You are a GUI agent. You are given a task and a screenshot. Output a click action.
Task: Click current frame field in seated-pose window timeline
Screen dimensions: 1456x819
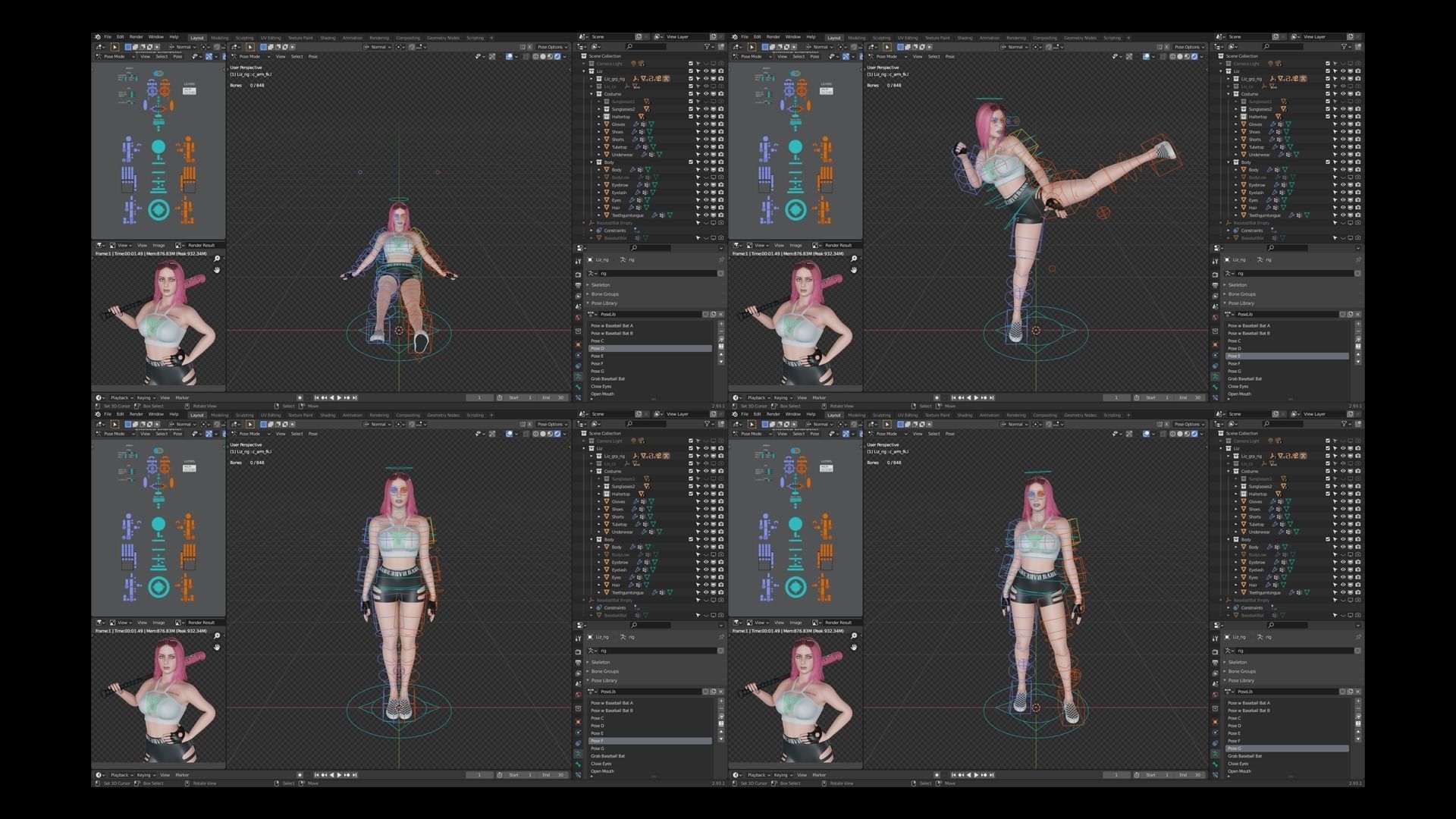479,397
